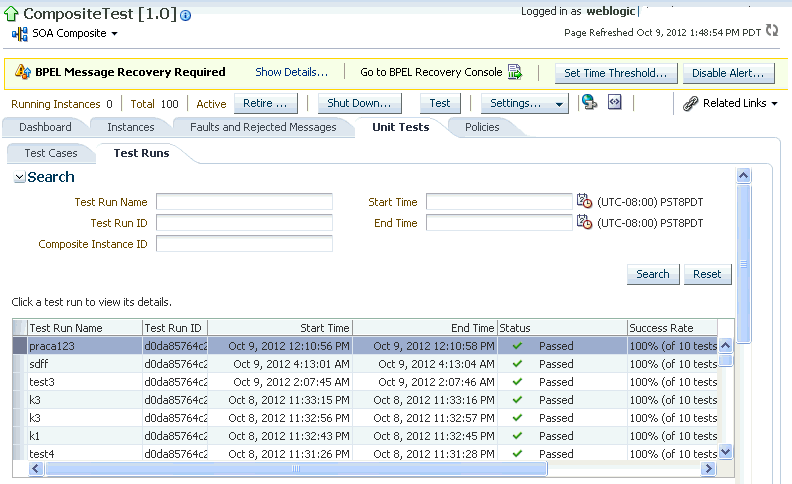
Task: Select the Unit Tests tab
Action: (401, 127)
